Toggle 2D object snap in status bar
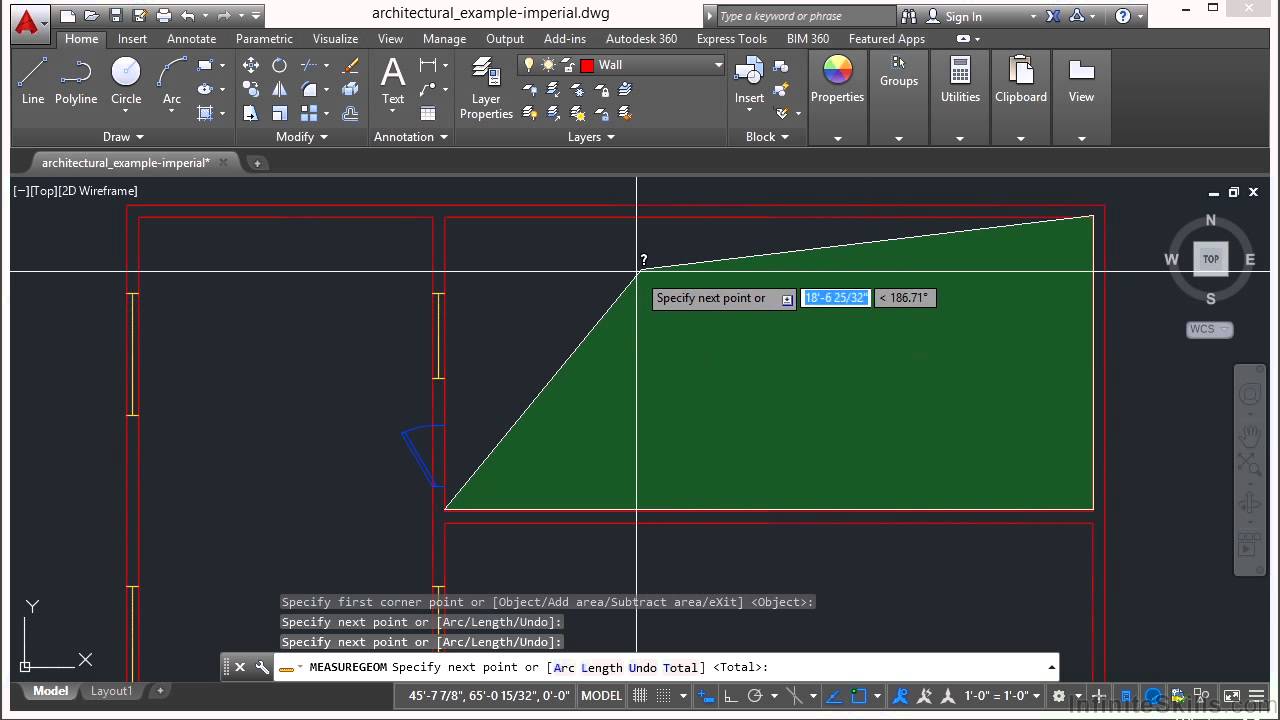Viewport: 1280px width, 720px height. pos(858,696)
